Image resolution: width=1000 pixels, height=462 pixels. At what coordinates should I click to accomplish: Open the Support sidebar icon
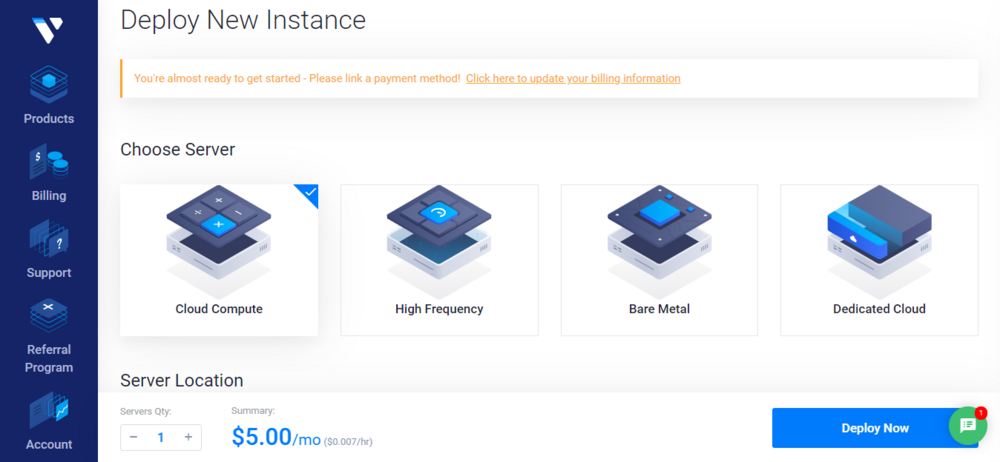pyautogui.click(x=48, y=239)
